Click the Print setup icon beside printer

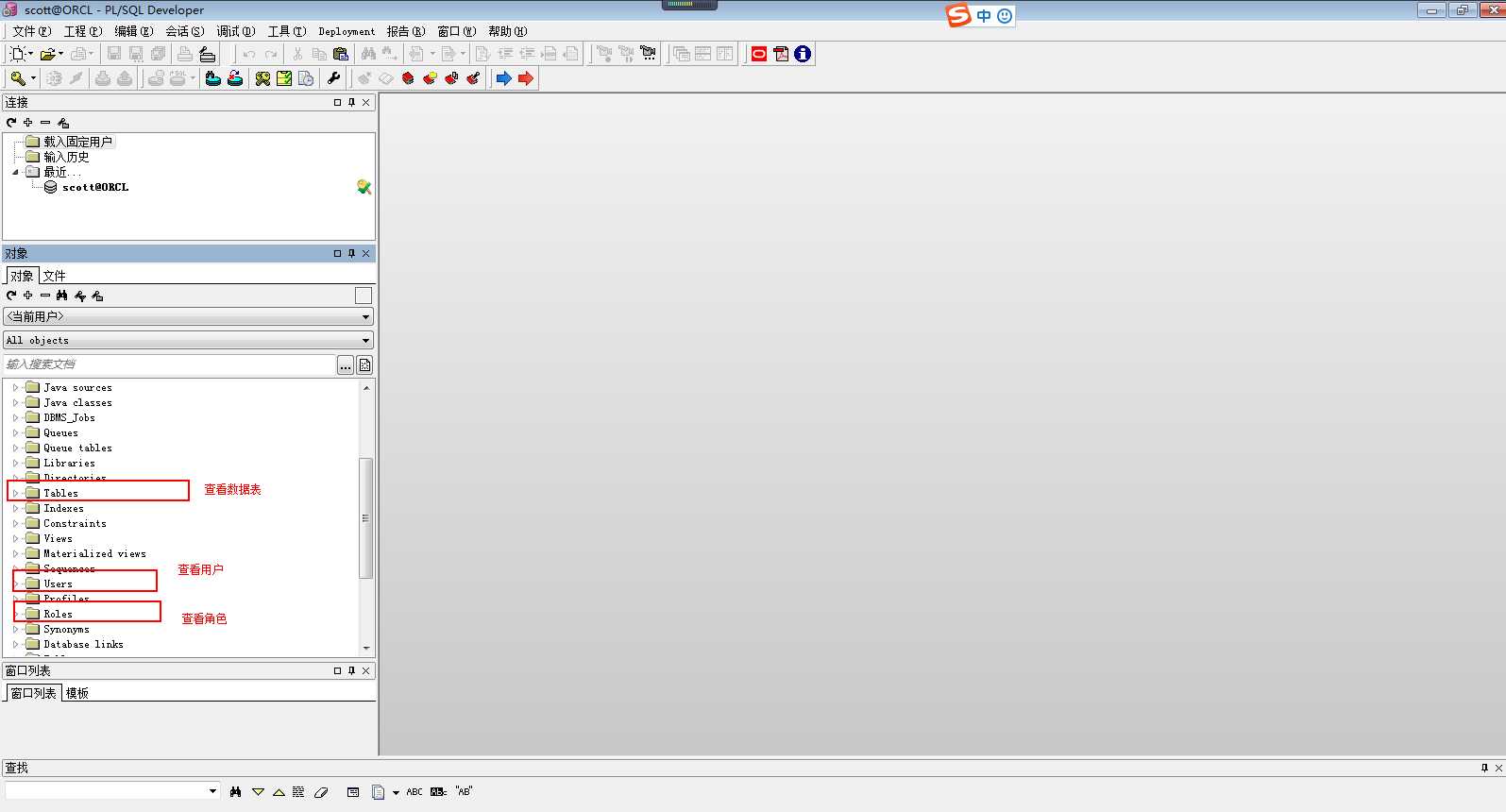coord(208,54)
